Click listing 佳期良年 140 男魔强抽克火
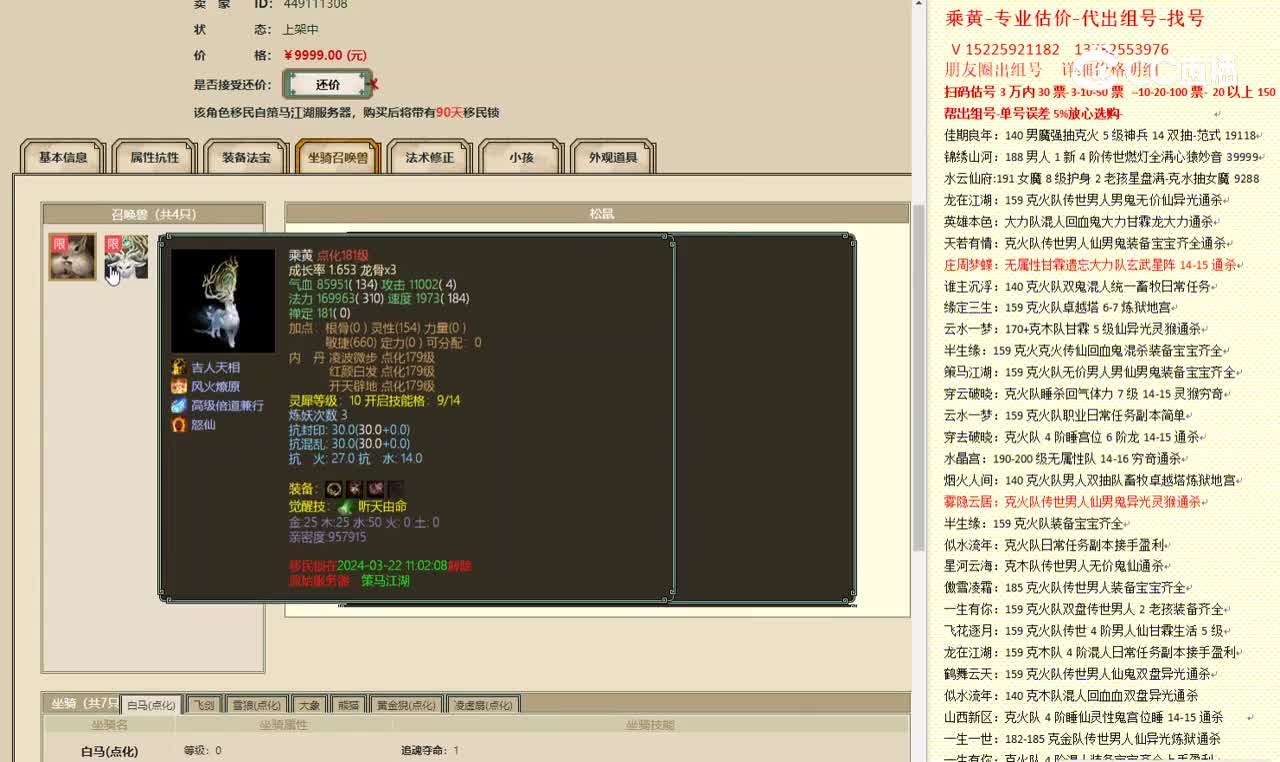Viewport: 1280px width, 762px height. pyautogui.click(x=1101, y=135)
